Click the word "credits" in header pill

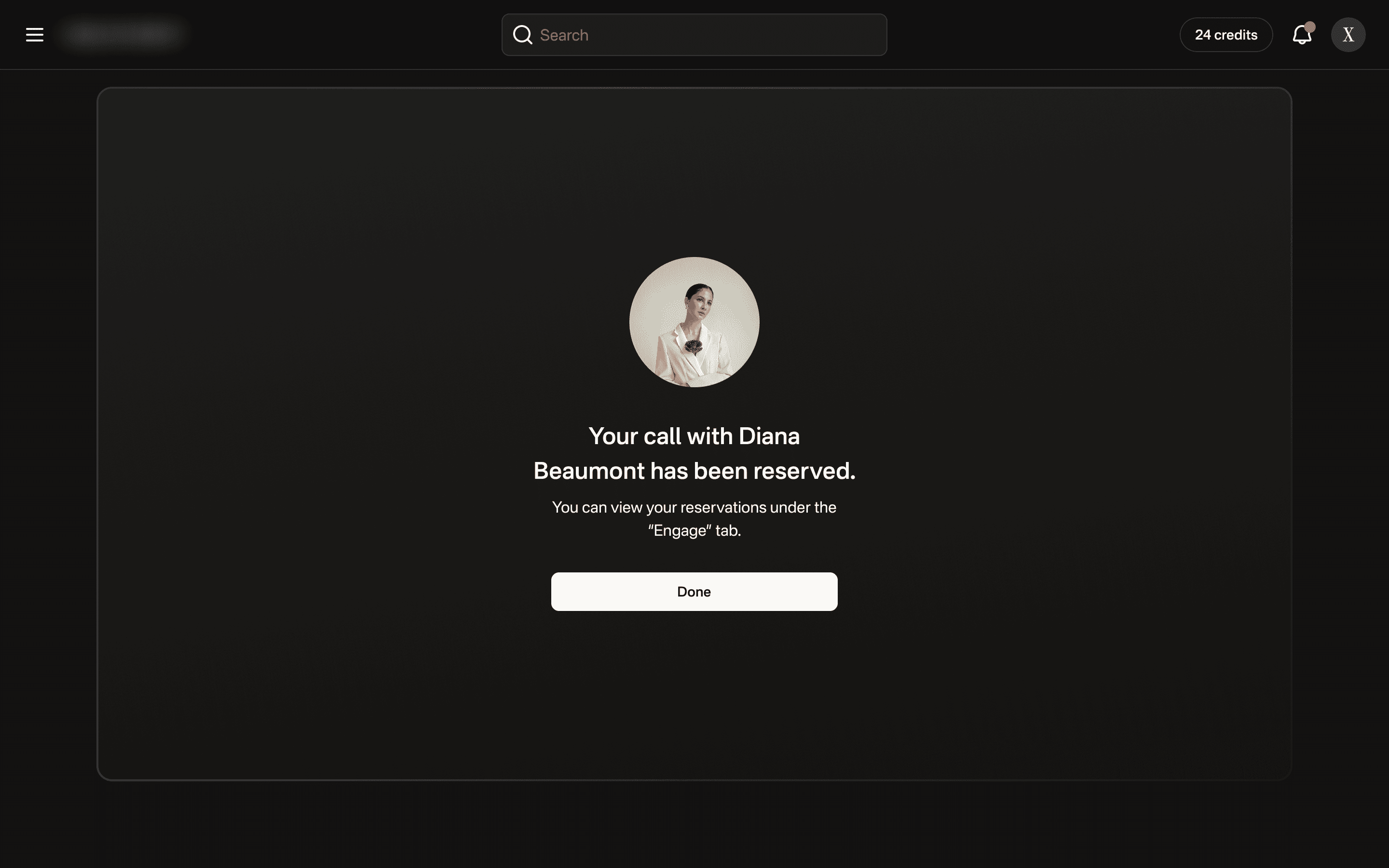(x=1236, y=34)
